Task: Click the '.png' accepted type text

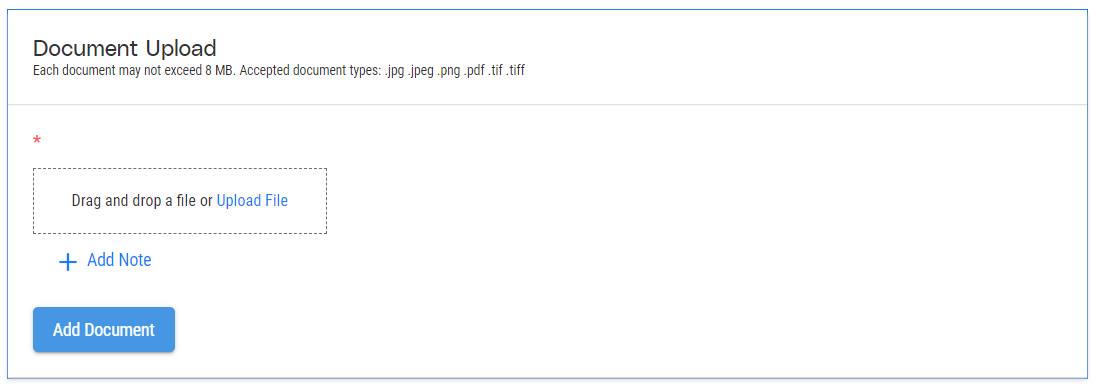Action: (449, 71)
